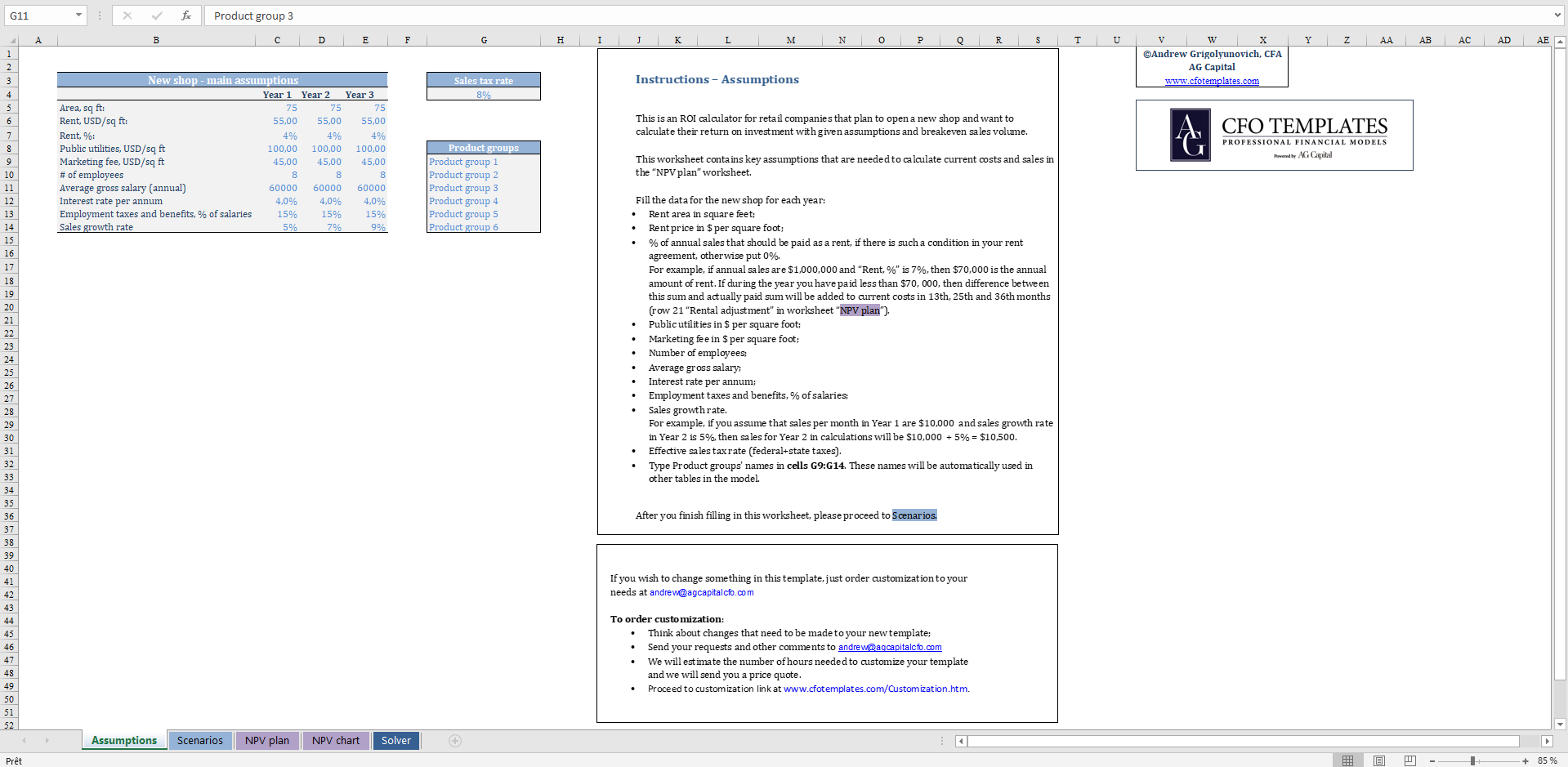Adjust the zoom slider handle
Image resolution: width=1568 pixels, height=767 pixels.
[1472, 760]
